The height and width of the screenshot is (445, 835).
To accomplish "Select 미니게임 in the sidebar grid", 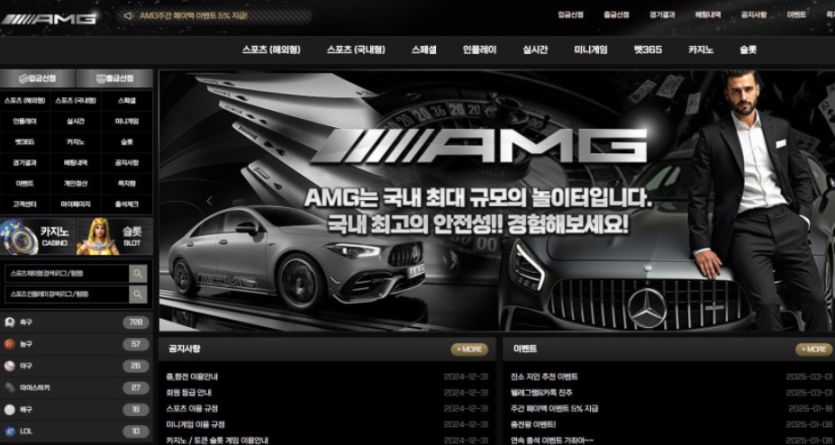I will click(x=127, y=121).
